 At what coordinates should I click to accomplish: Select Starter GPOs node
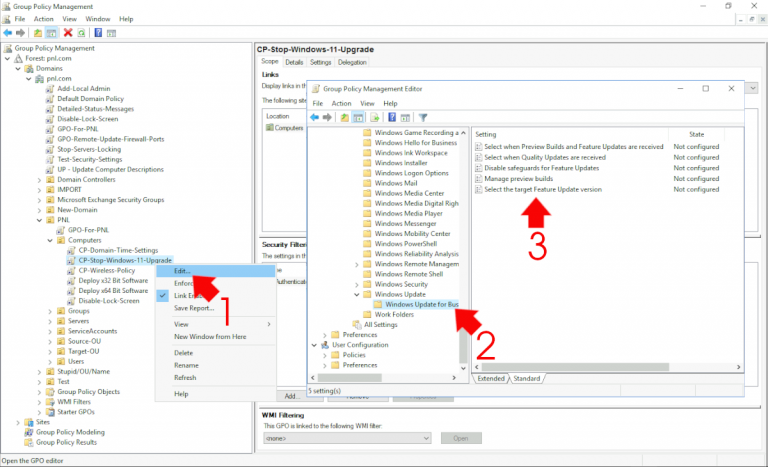75,412
